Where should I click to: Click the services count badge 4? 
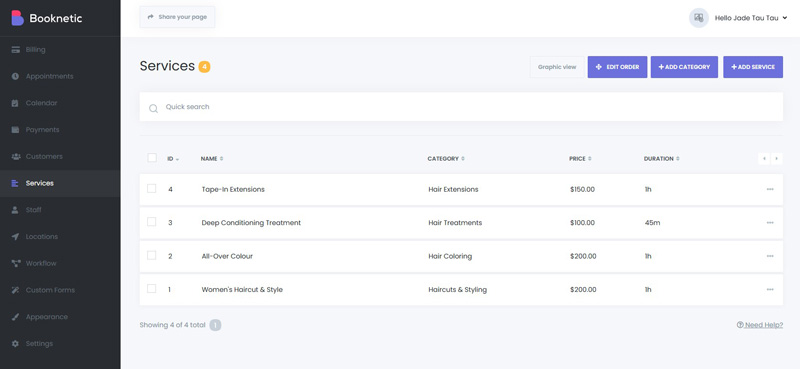tap(204, 67)
